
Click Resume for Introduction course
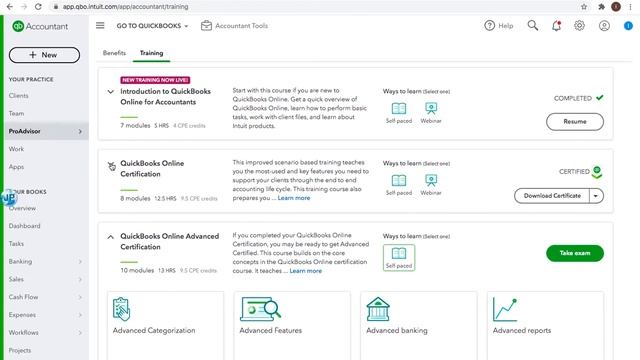pos(575,122)
